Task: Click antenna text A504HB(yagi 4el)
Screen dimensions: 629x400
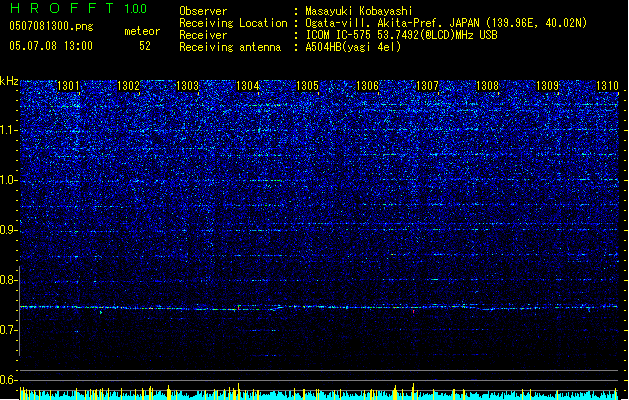Action: point(353,47)
